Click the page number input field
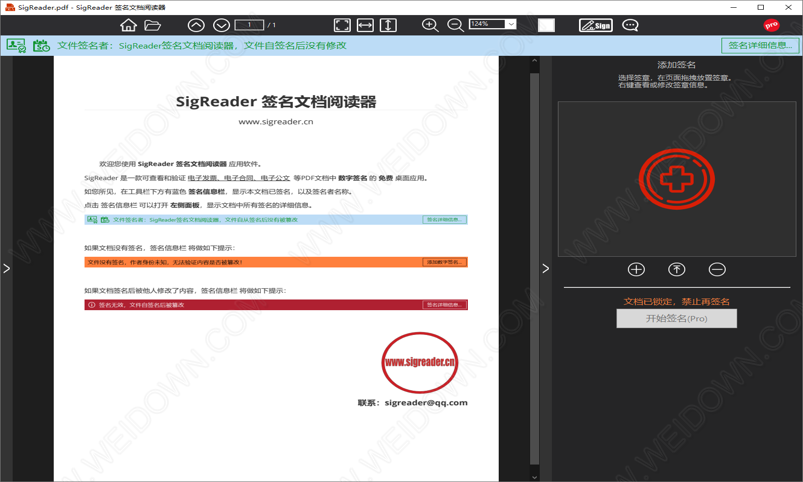 click(x=249, y=25)
